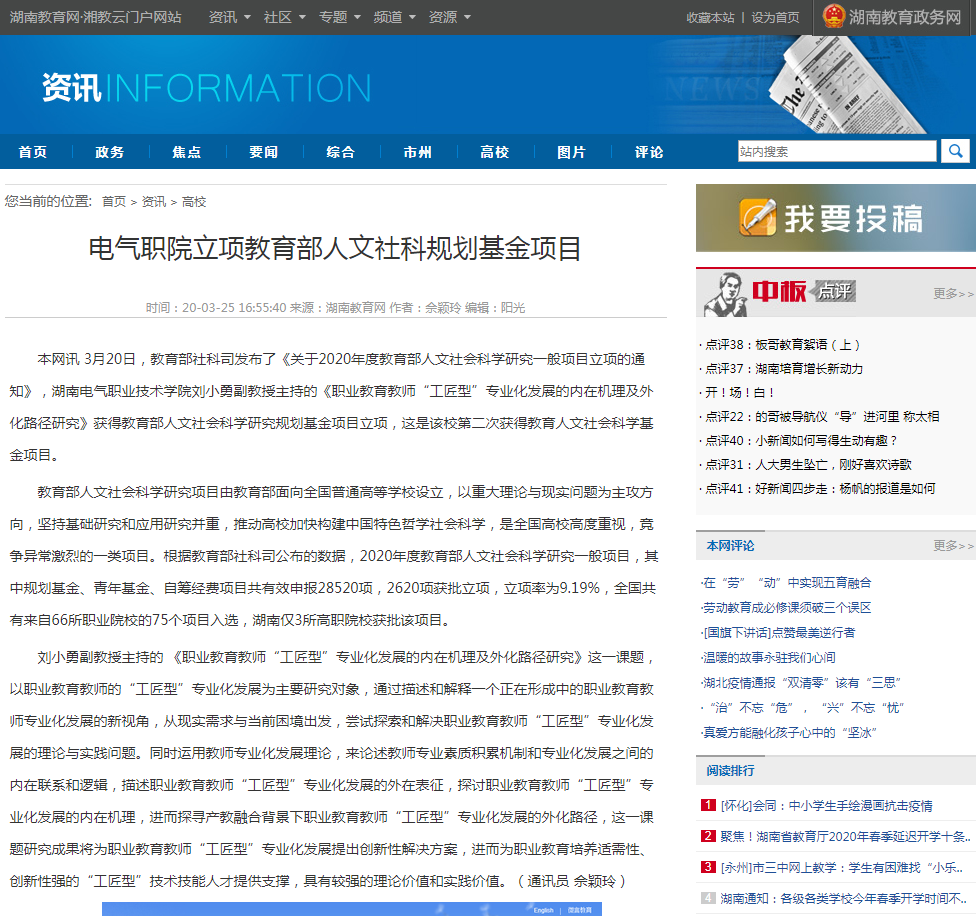976x916 pixels.
Task: Focus the 站内搜索 search input field
Action: [837, 151]
